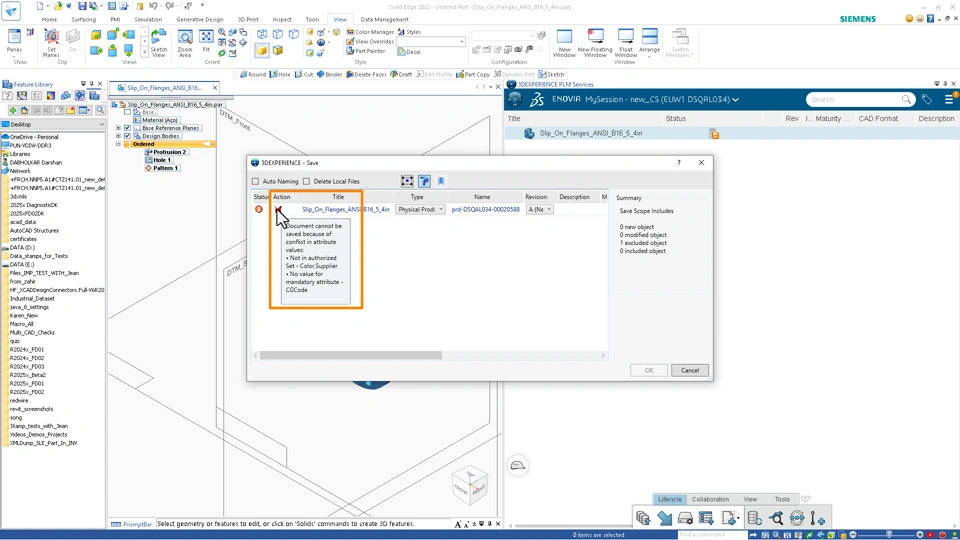The height and width of the screenshot is (540, 960).
Task: Click Set Planes in Clip group
Action: (51, 42)
